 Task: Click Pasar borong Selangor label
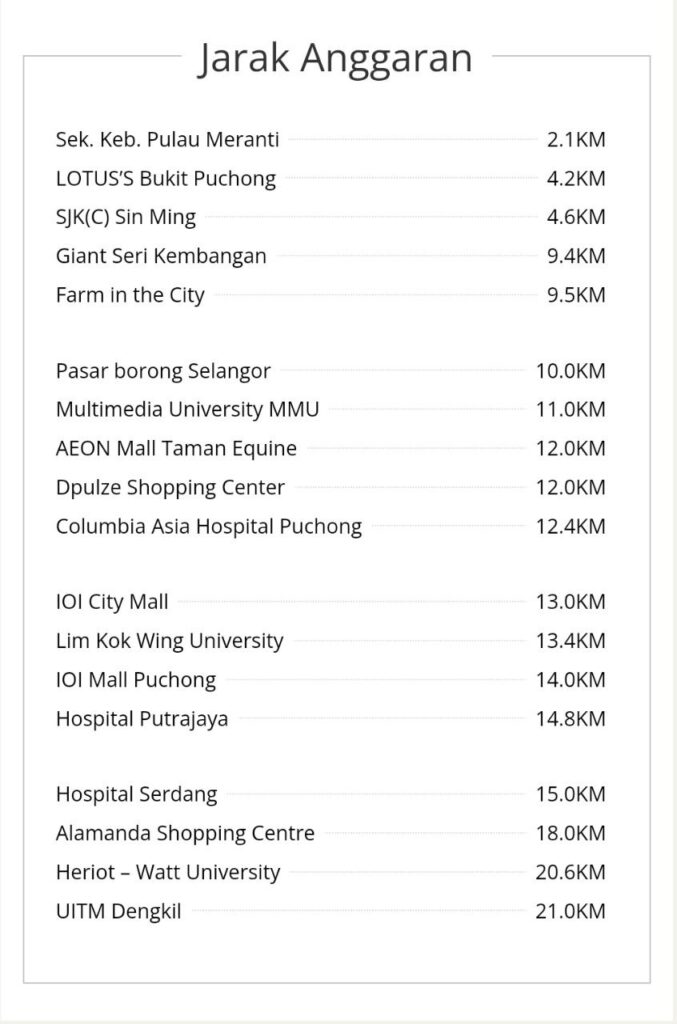pyautogui.click(x=163, y=371)
